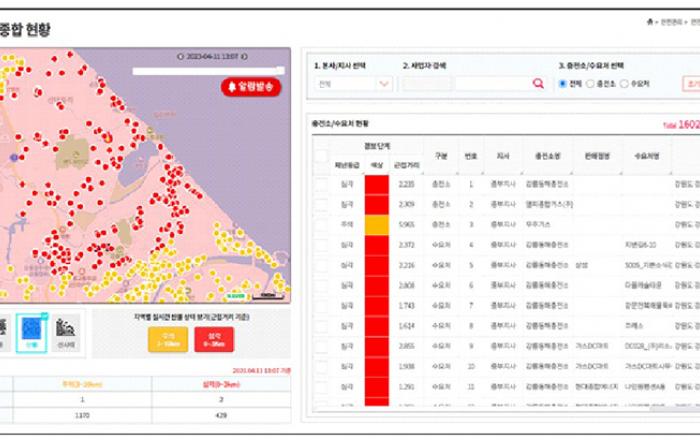
Task: Select the 산사태 landslide layer icon
Action: coord(67,329)
